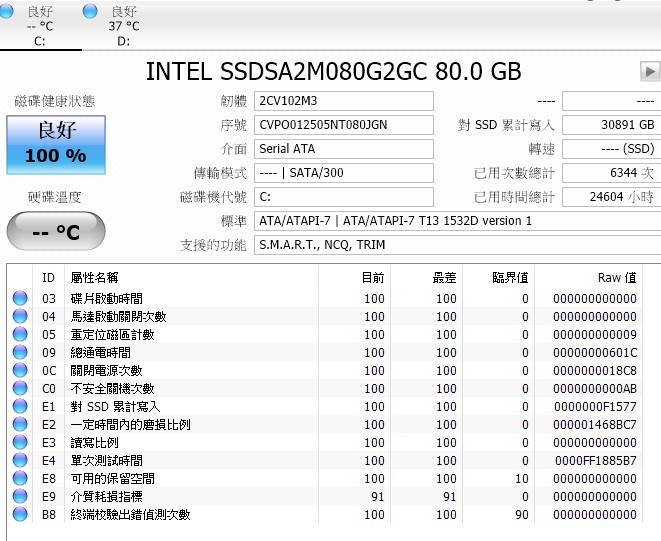Click threshold value 90 in row B8
The height and width of the screenshot is (541, 661).
click(x=522, y=514)
